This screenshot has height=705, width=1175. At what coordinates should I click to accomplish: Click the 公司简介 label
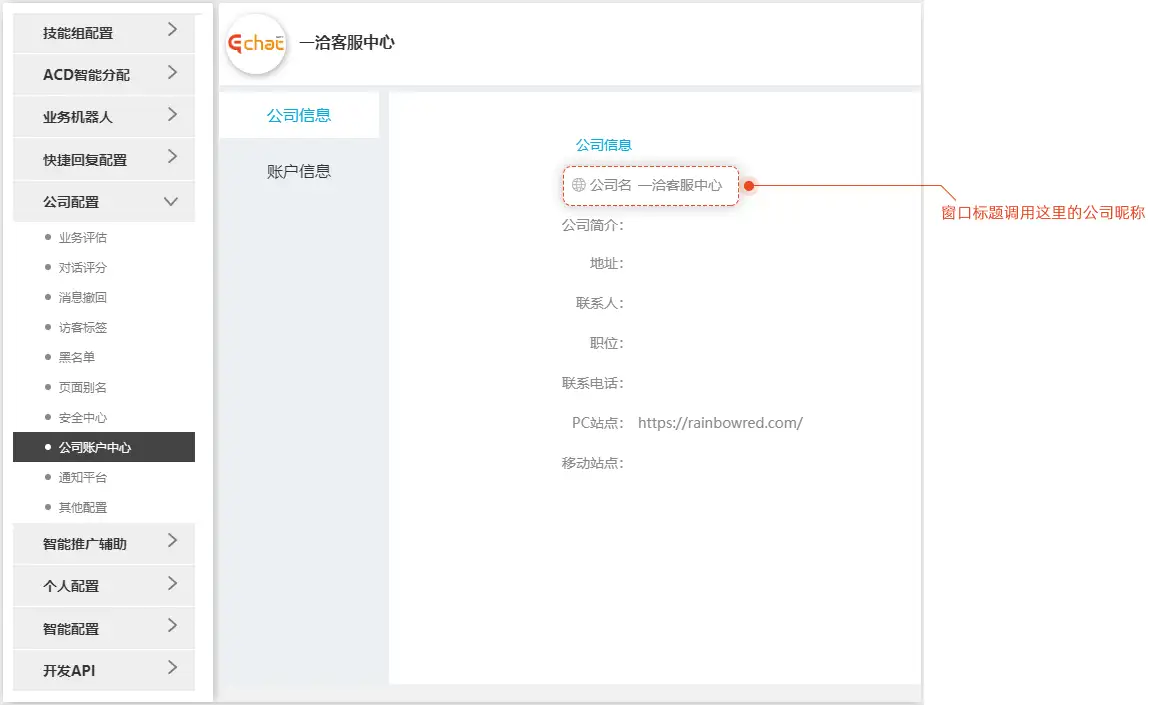coord(593,225)
